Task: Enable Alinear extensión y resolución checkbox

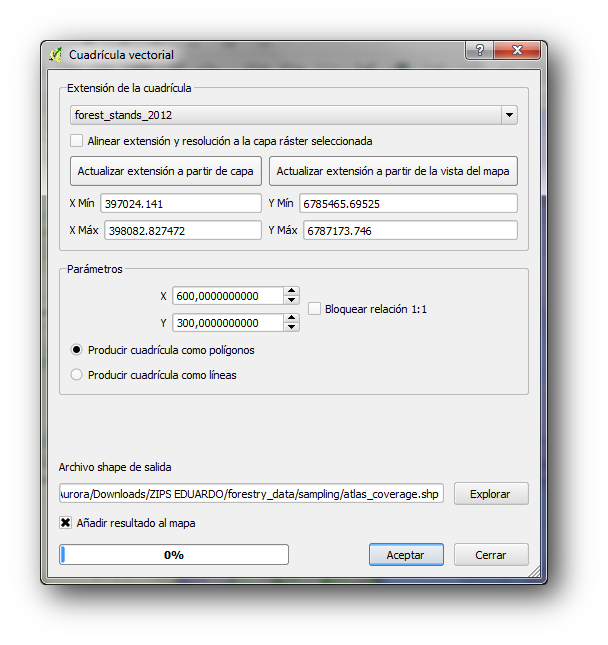Action: tap(76, 141)
